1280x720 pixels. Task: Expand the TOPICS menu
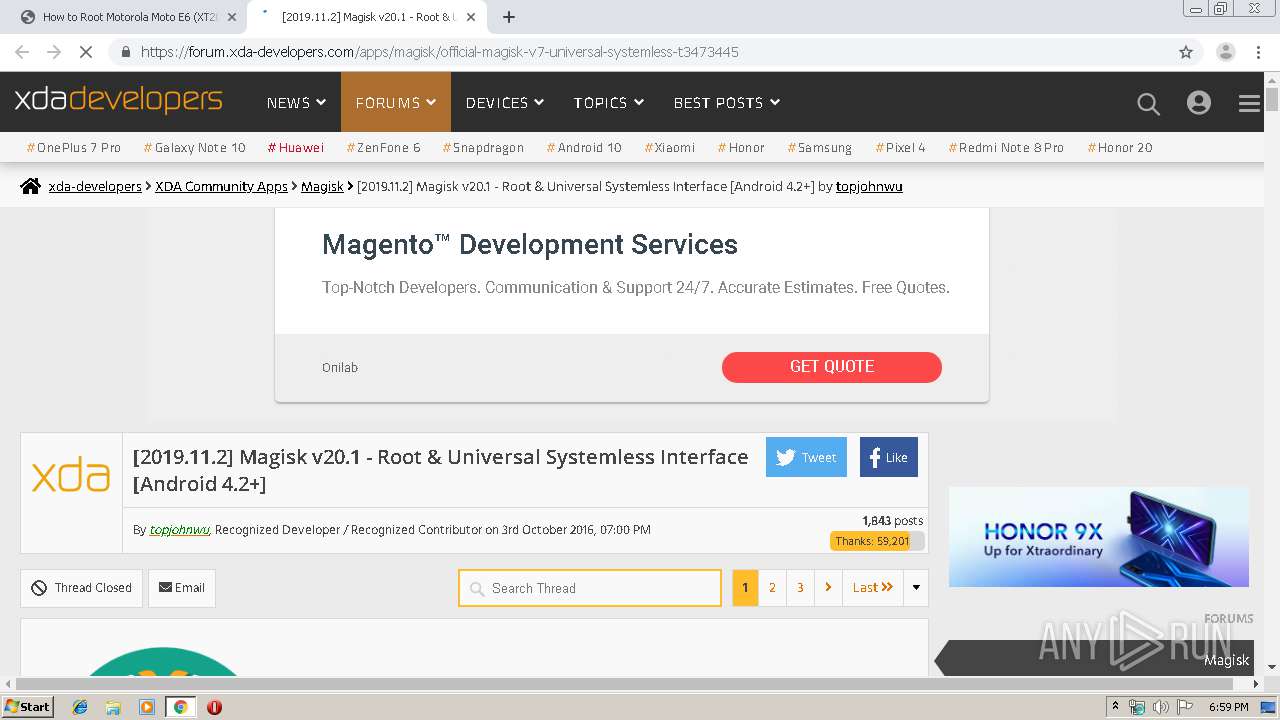pos(609,102)
